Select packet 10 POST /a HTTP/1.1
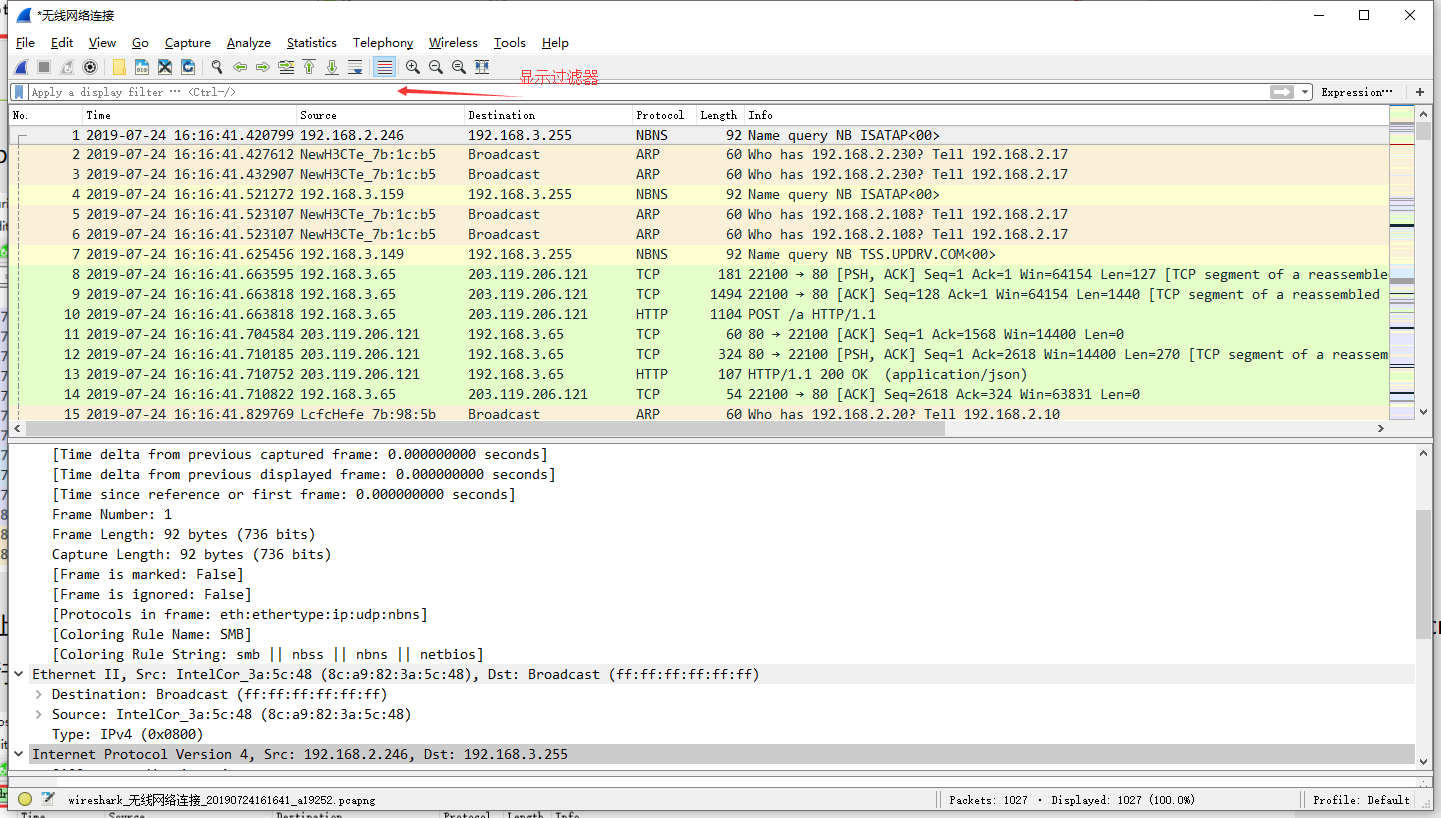 [x=700, y=314]
